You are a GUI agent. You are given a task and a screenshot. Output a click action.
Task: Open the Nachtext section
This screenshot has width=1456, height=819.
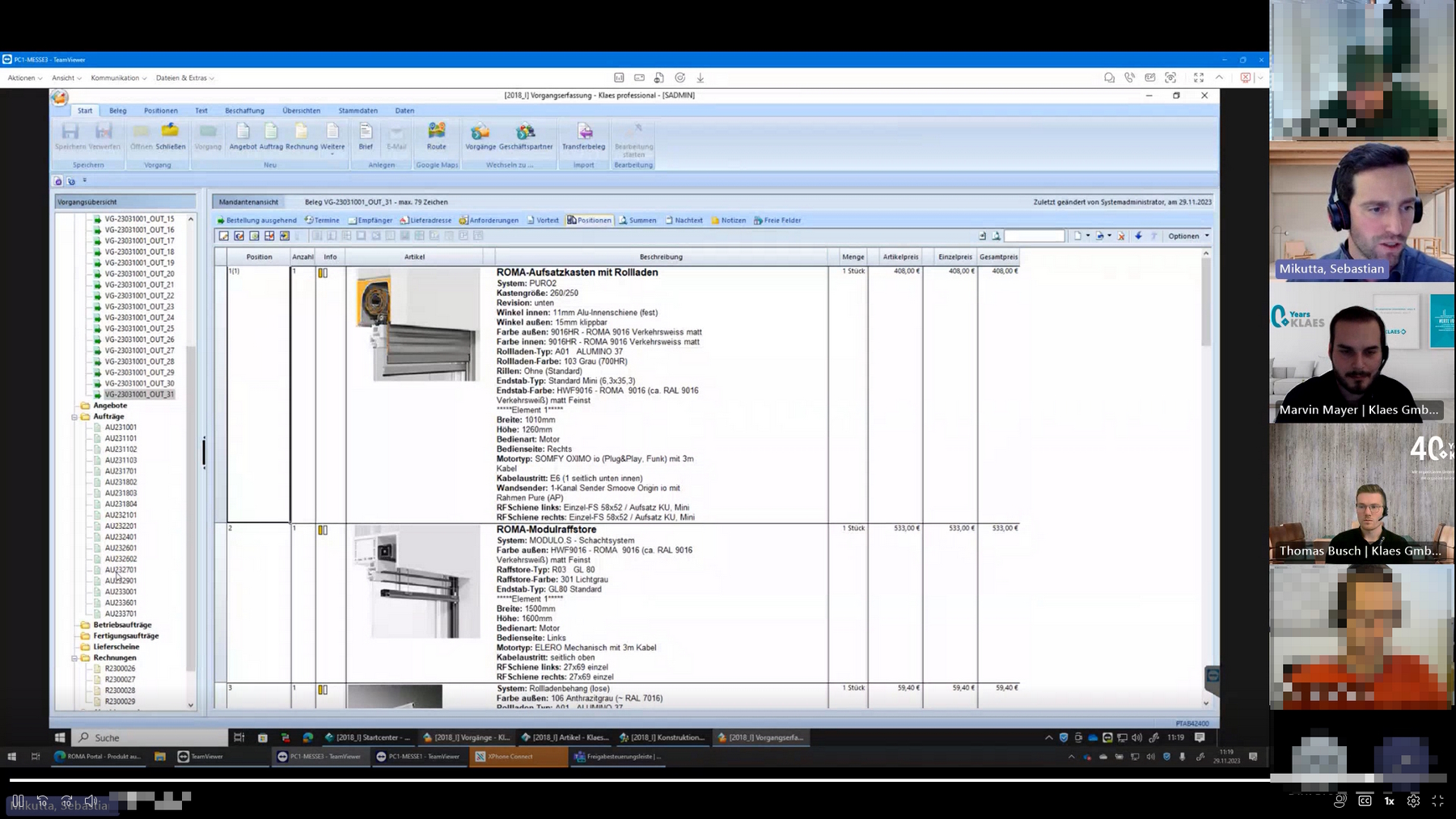click(x=684, y=220)
